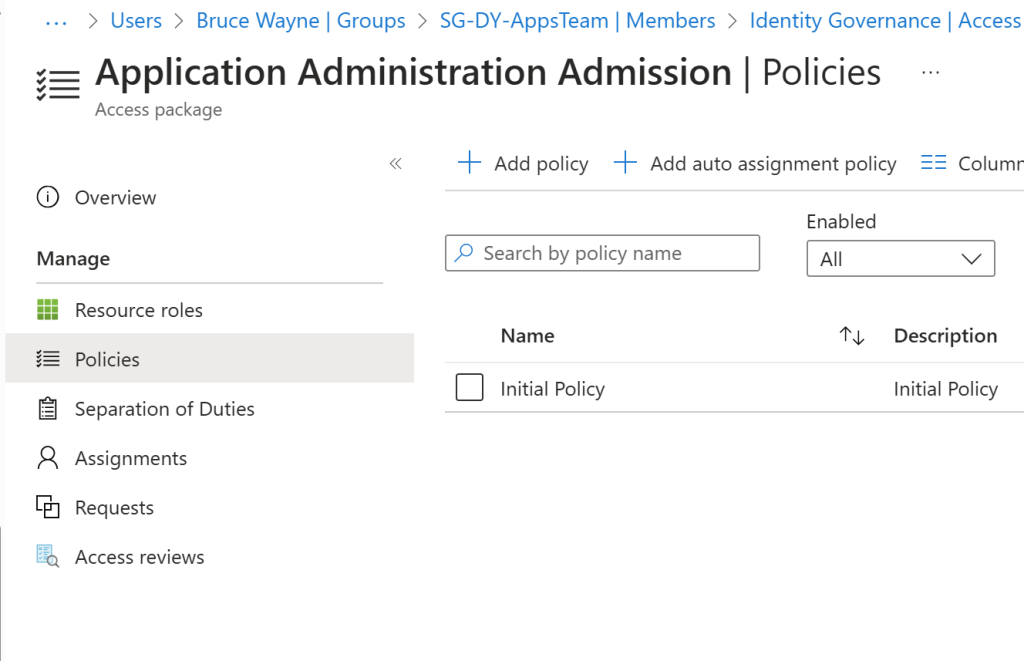1024x661 pixels.
Task: Click the Columns list icon
Action: pyautogui.click(x=933, y=163)
